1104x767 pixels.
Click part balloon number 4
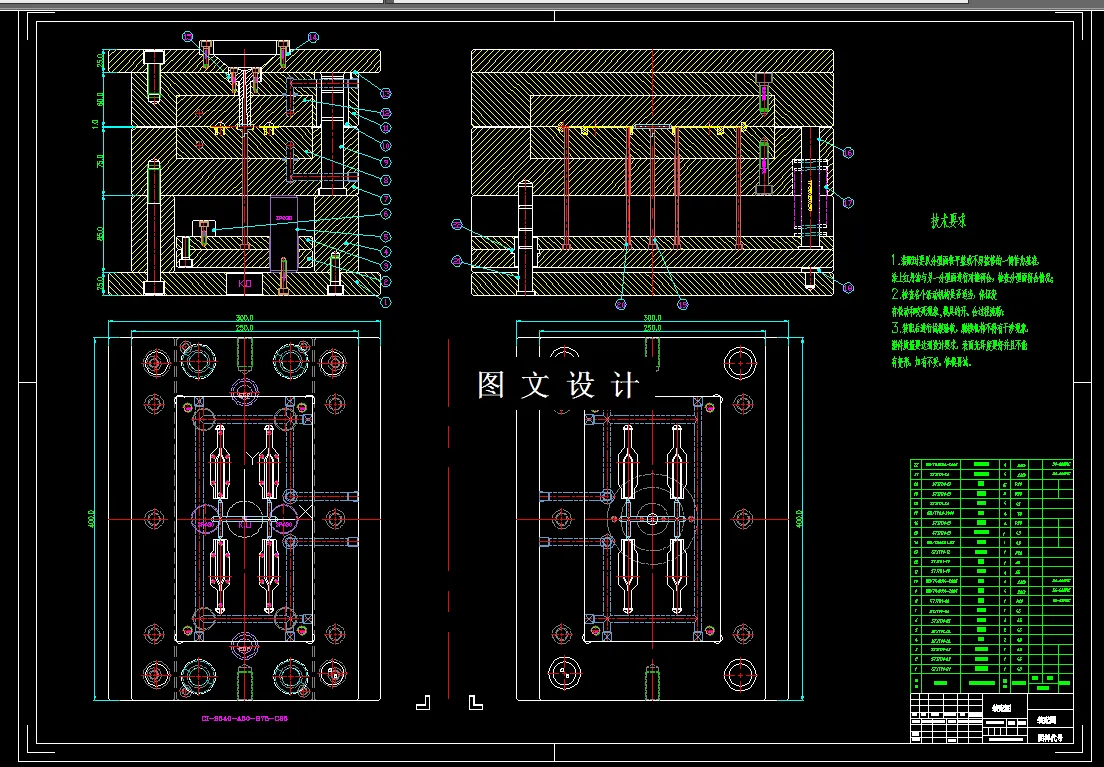385,251
